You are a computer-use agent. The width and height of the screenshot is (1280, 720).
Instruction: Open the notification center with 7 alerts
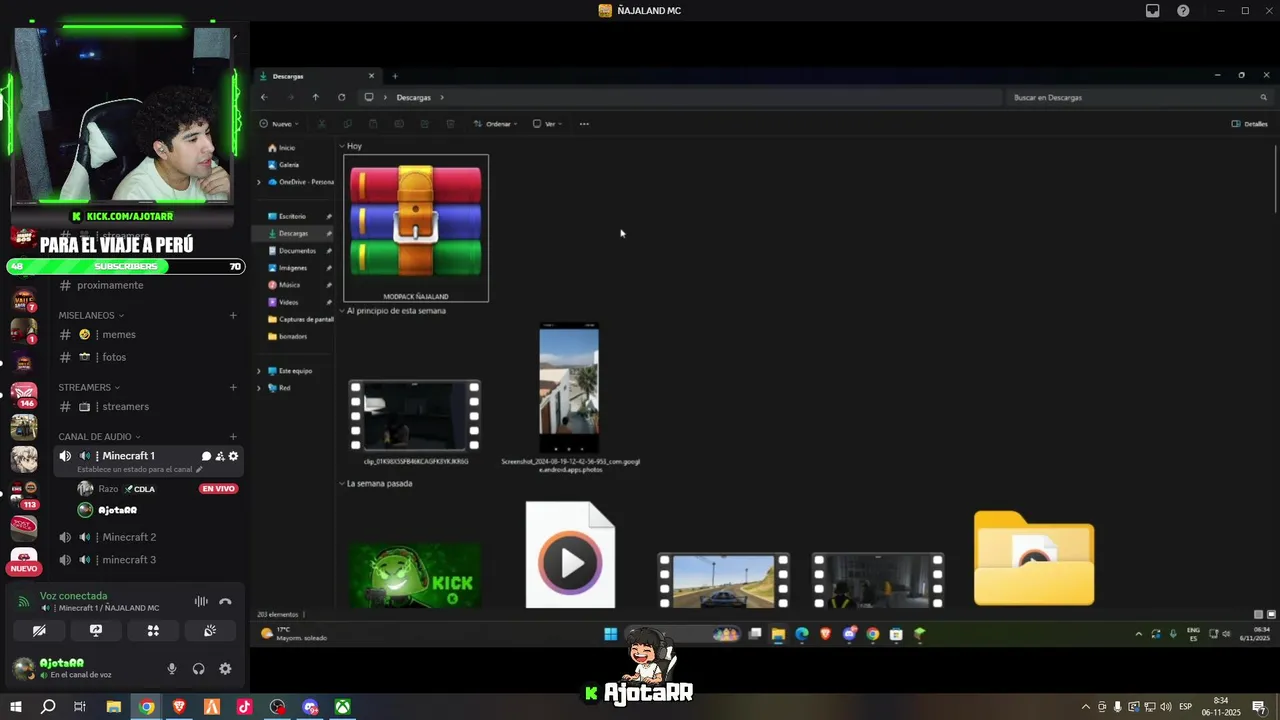pyautogui.click(x=1259, y=707)
